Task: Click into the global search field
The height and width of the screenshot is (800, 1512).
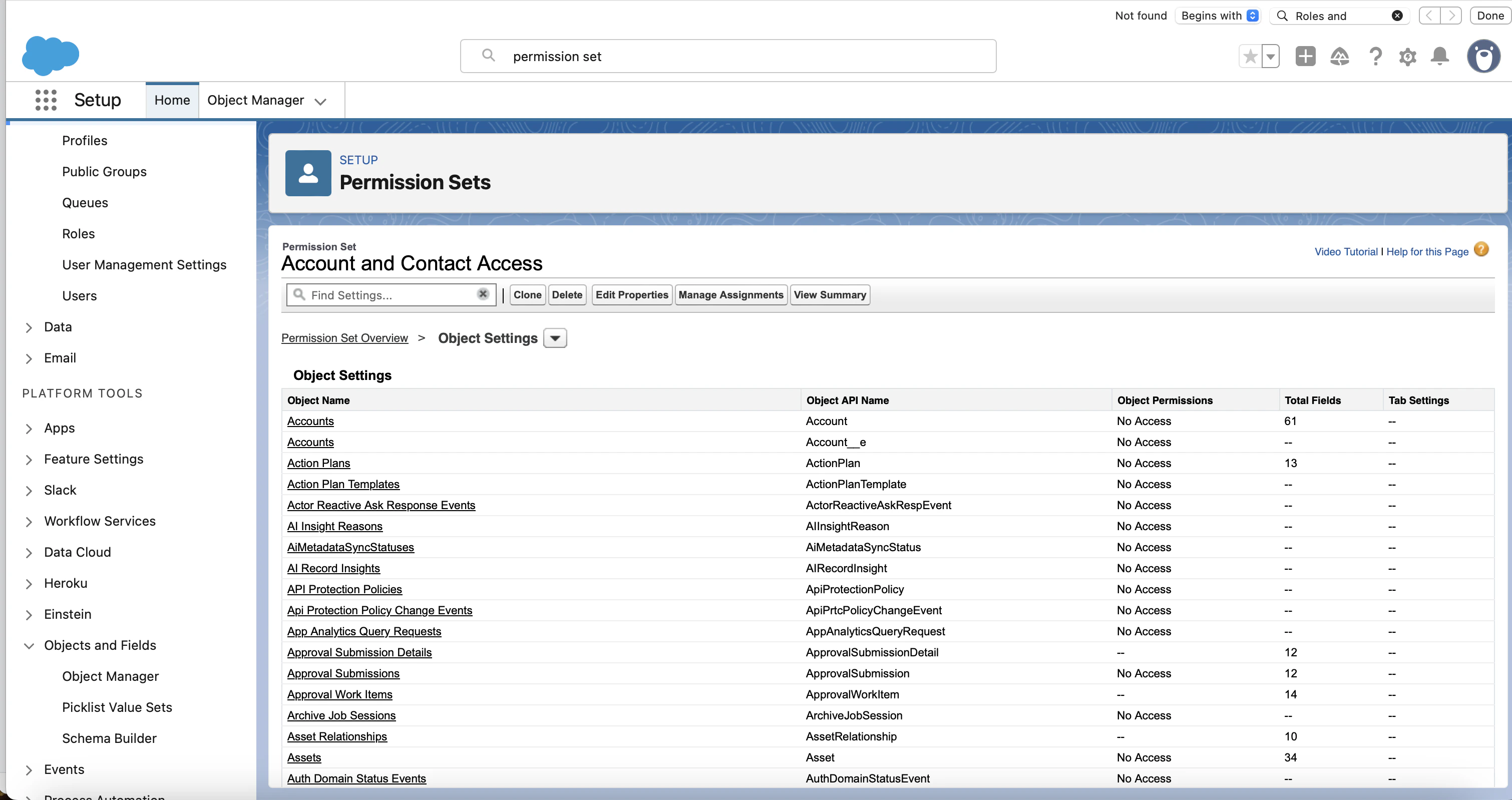Action: [x=728, y=57]
